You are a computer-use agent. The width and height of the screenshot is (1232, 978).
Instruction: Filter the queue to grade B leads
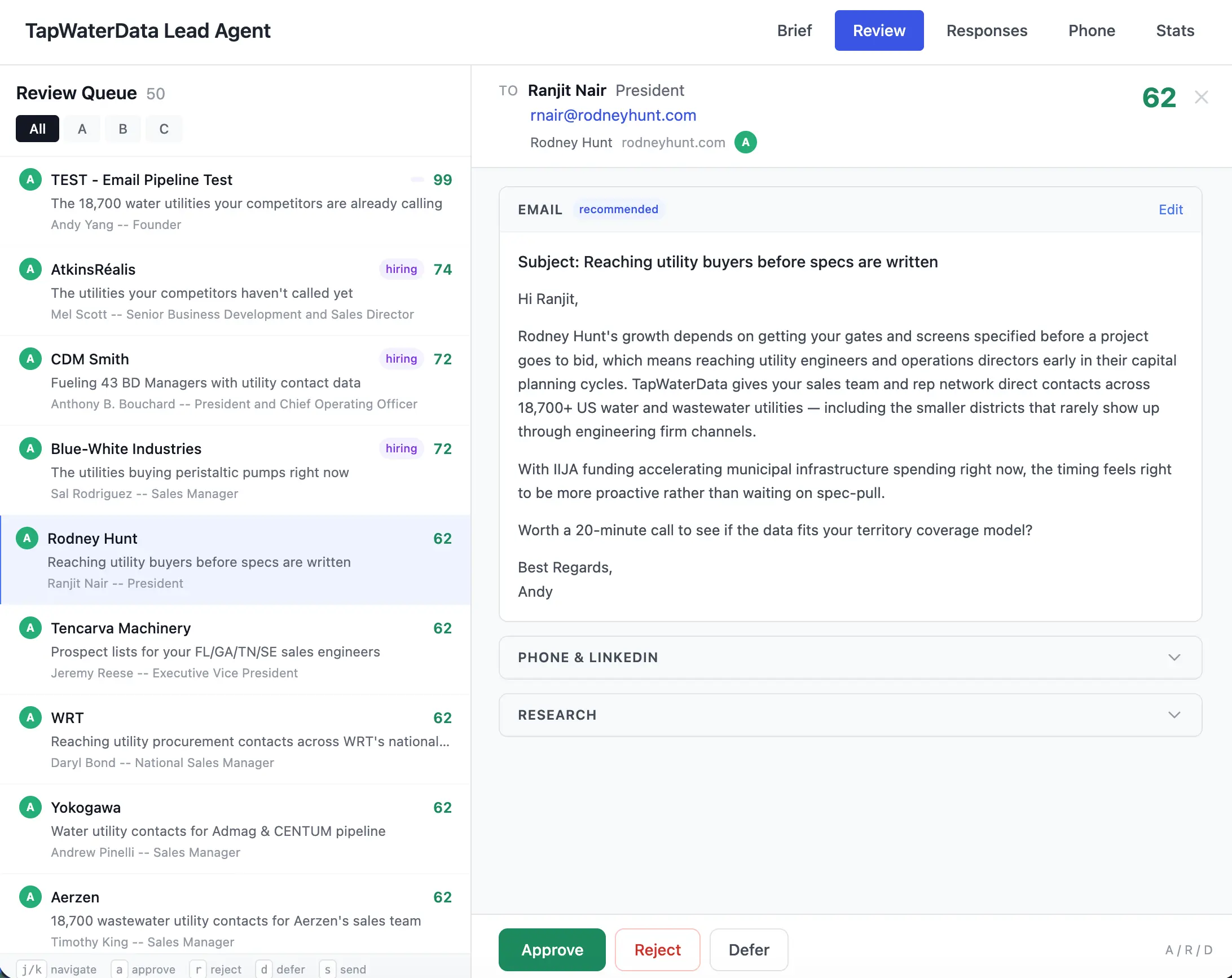123,129
